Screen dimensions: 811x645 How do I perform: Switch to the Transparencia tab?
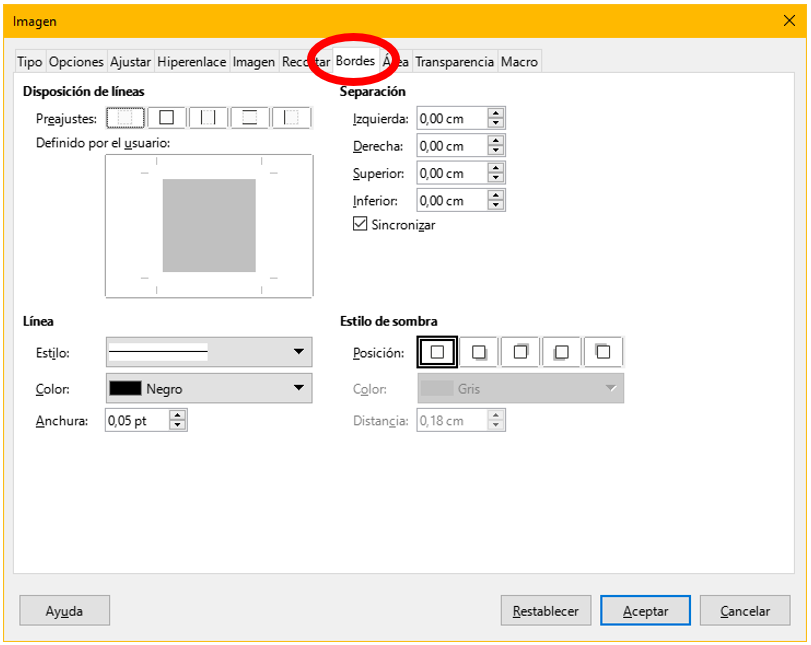[454, 61]
